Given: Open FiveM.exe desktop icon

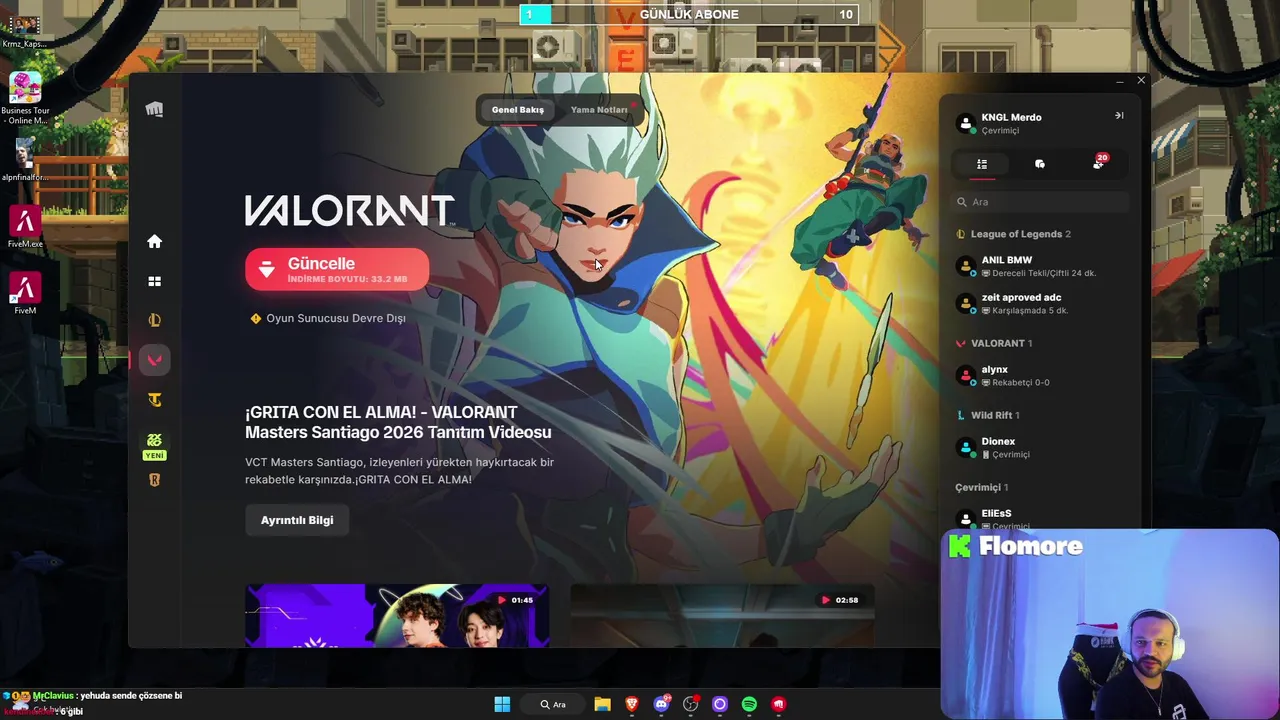Looking at the screenshot, I should 25,227.
